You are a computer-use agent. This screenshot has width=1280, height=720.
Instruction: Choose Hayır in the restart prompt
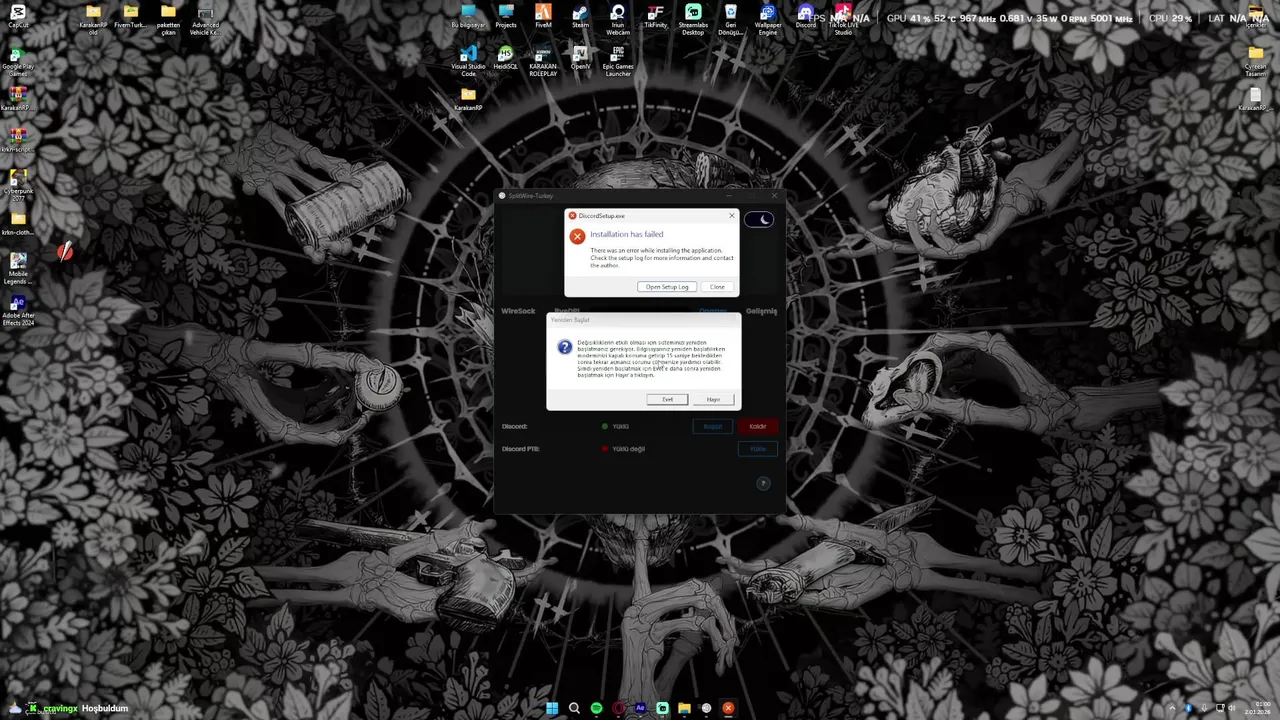point(713,399)
